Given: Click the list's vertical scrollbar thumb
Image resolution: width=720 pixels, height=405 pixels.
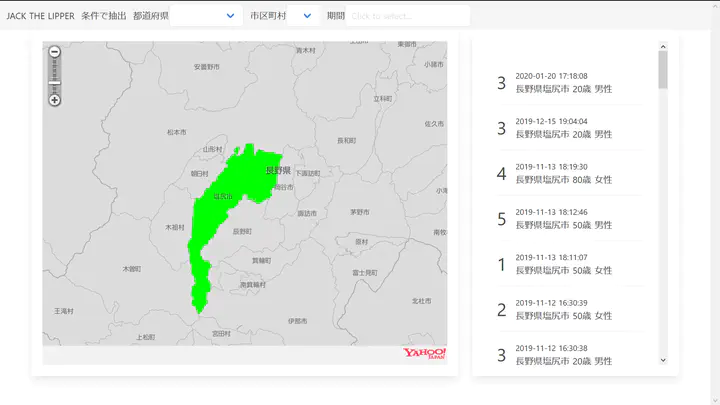Looking at the screenshot, I should [663, 70].
